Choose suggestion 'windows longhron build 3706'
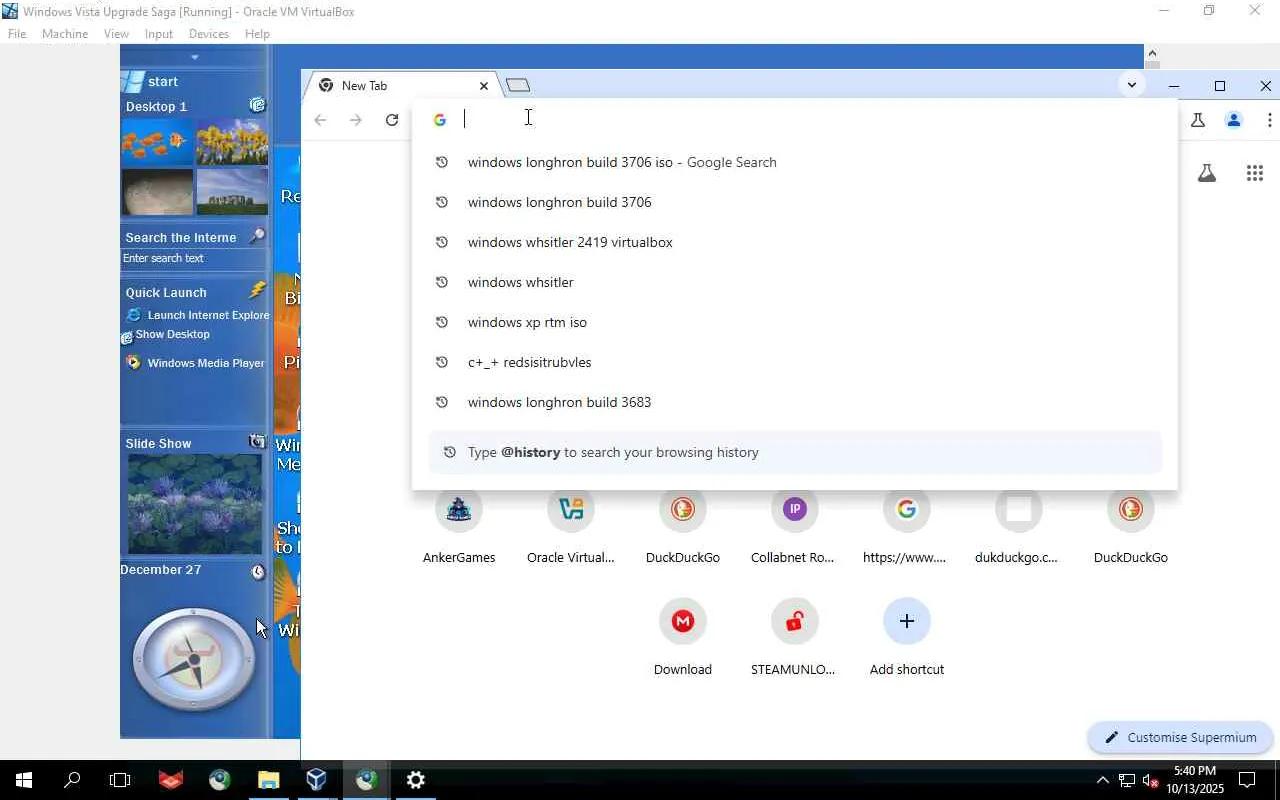 pos(795,202)
